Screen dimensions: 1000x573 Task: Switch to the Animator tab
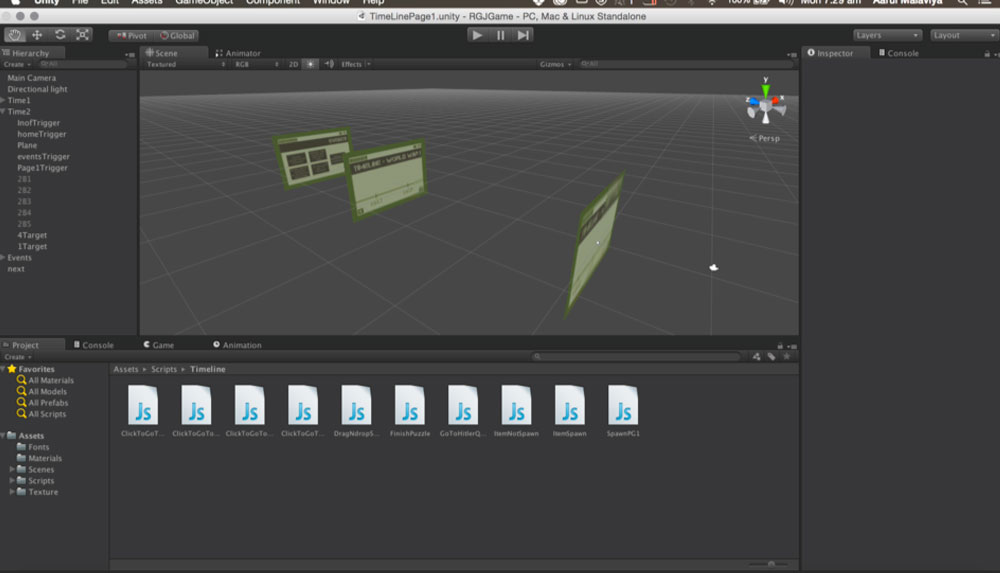pyautogui.click(x=238, y=53)
